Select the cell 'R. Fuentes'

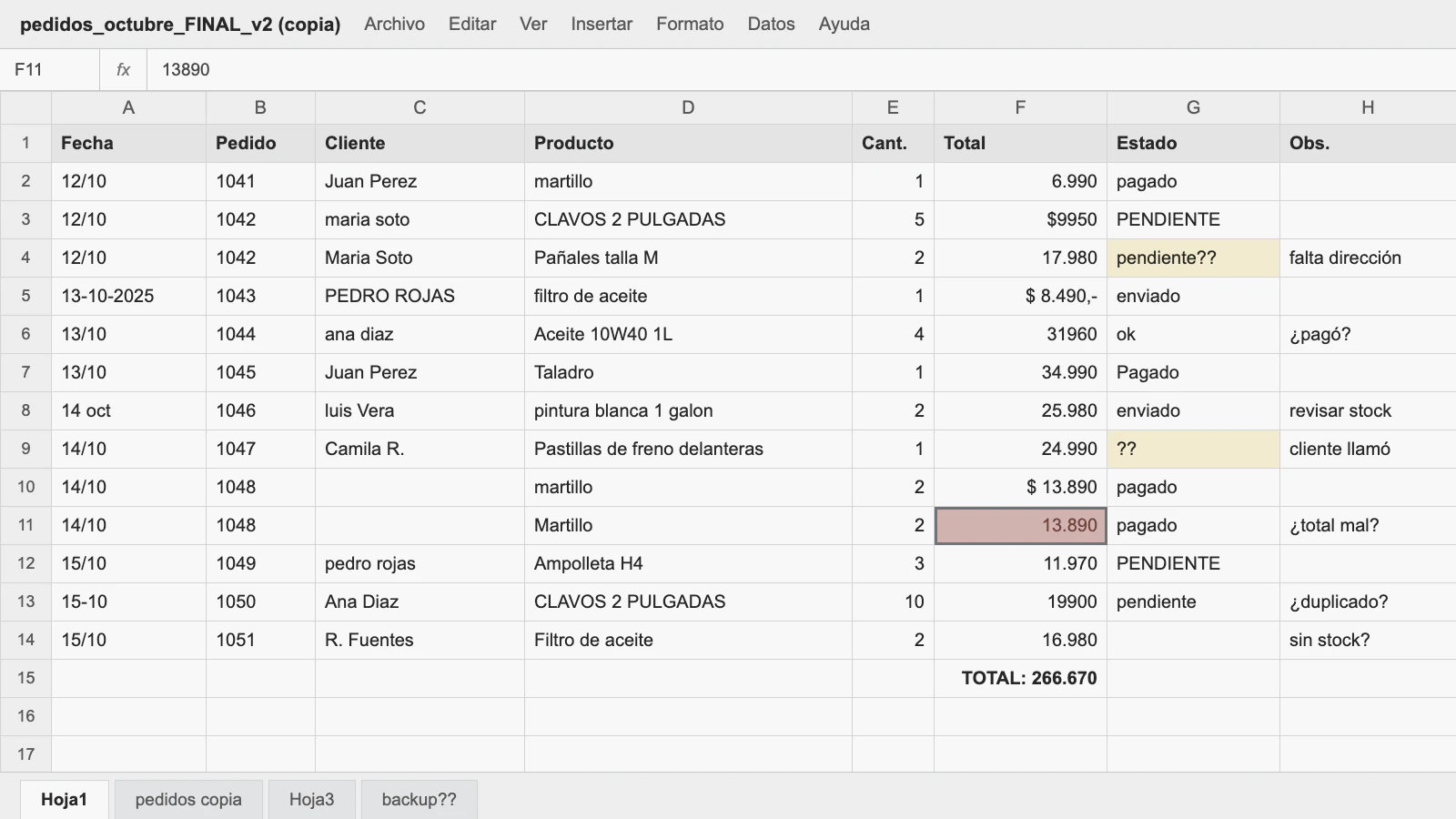420,640
